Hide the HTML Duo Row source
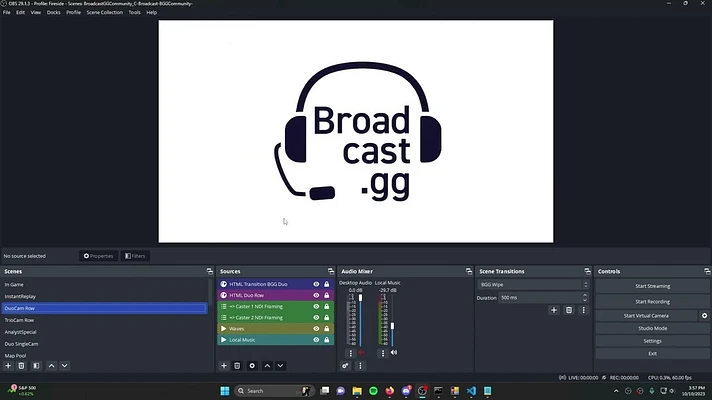Viewport: 712px width, 400px height. point(316,295)
